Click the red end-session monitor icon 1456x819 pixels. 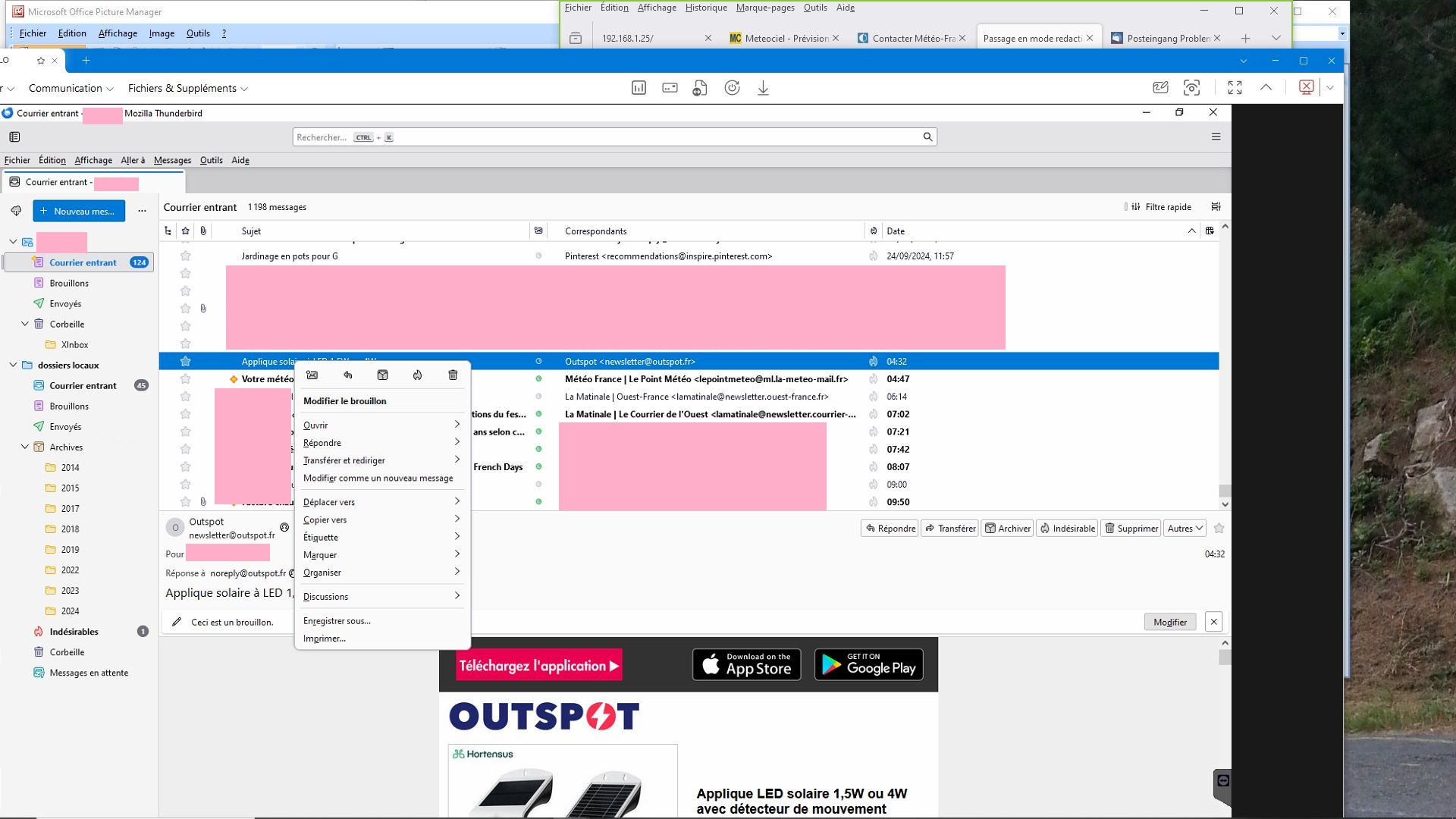(1306, 88)
